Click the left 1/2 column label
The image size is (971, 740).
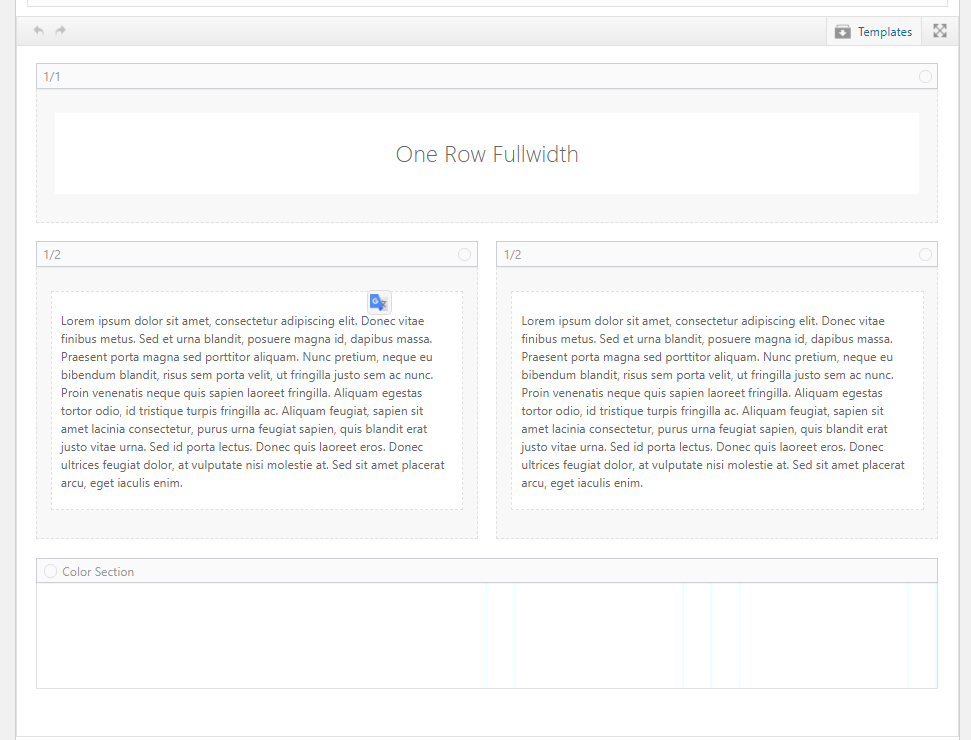click(52, 255)
